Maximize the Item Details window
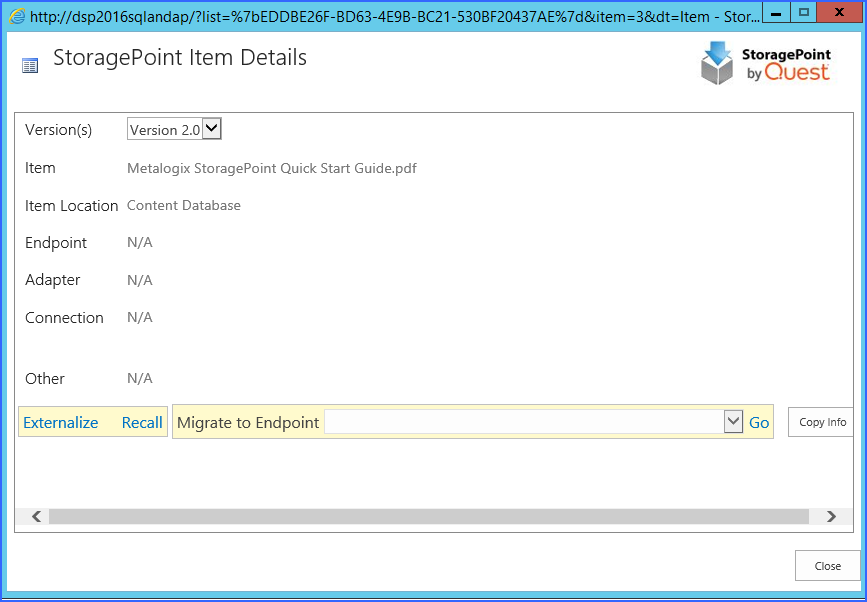The height and width of the screenshot is (602, 867). pyautogui.click(x=804, y=13)
